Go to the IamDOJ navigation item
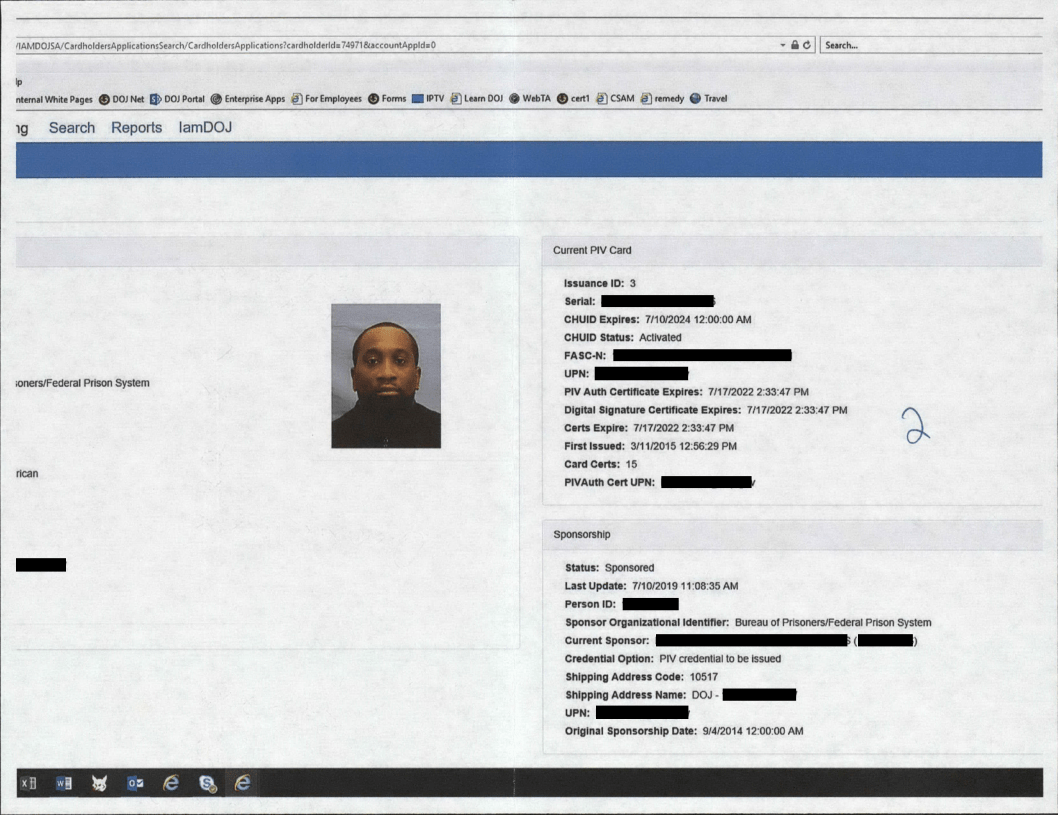The width and height of the screenshot is (1058, 815). click(205, 128)
